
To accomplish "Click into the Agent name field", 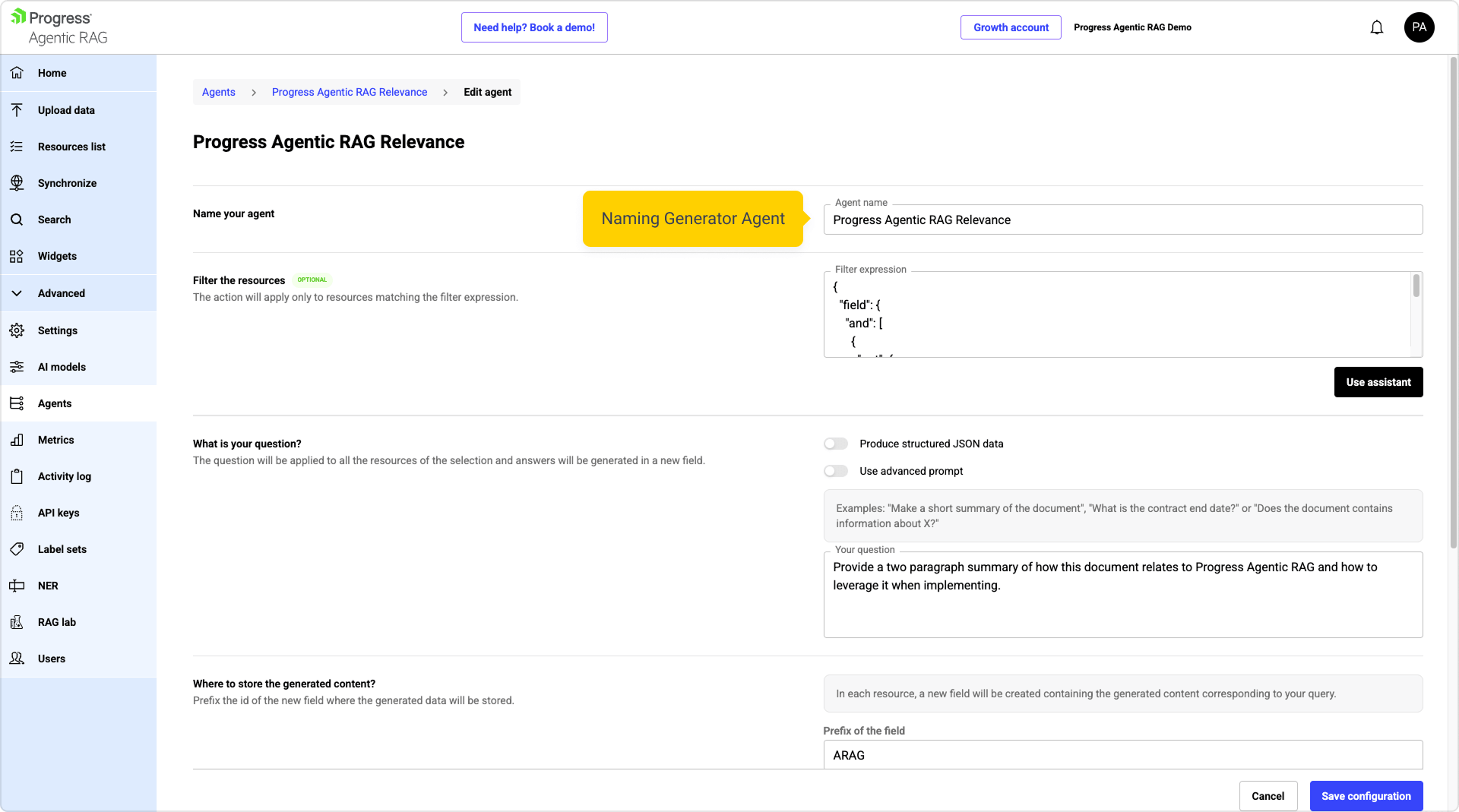I will pos(1122,220).
